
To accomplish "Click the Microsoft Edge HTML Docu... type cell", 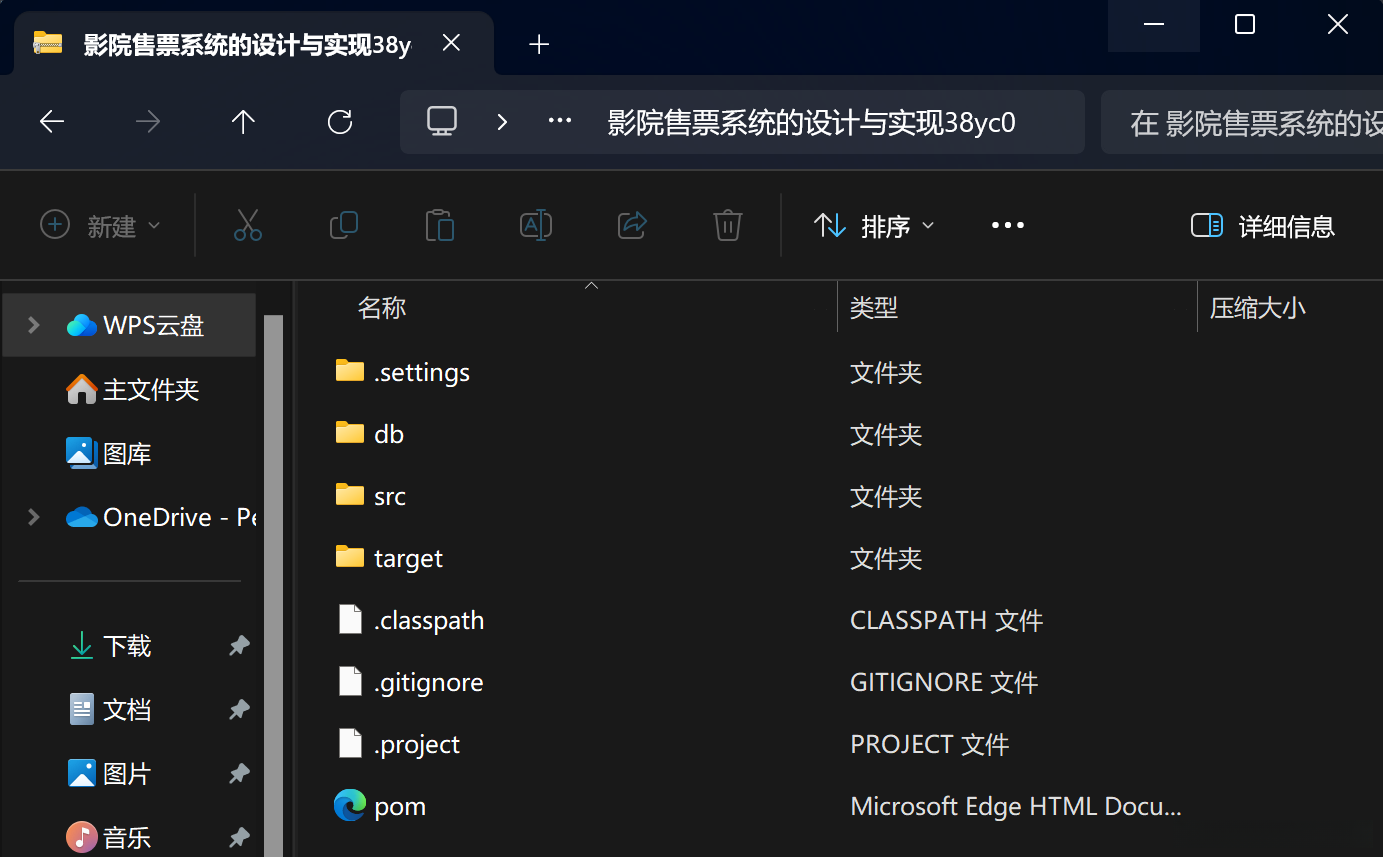I will (x=1016, y=807).
